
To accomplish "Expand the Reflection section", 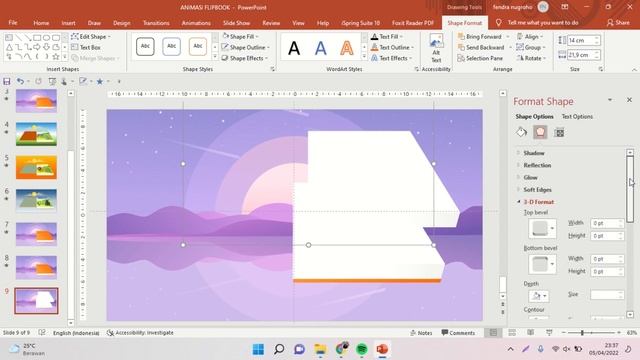I will pyautogui.click(x=537, y=165).
